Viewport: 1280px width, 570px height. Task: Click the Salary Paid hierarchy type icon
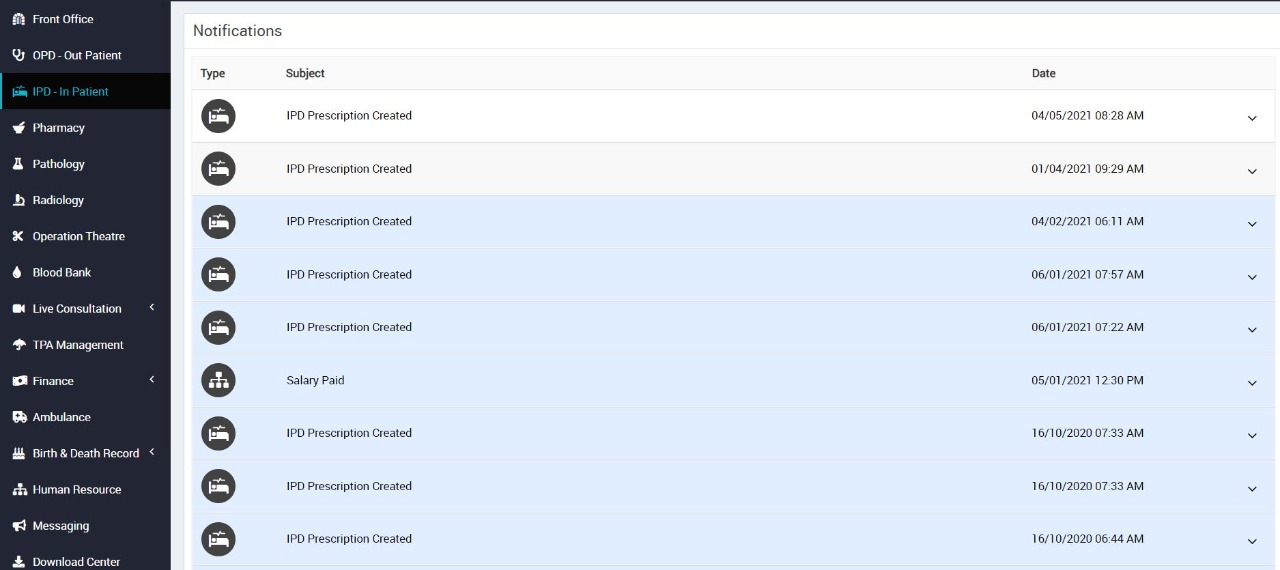click(x=218, y=380)
